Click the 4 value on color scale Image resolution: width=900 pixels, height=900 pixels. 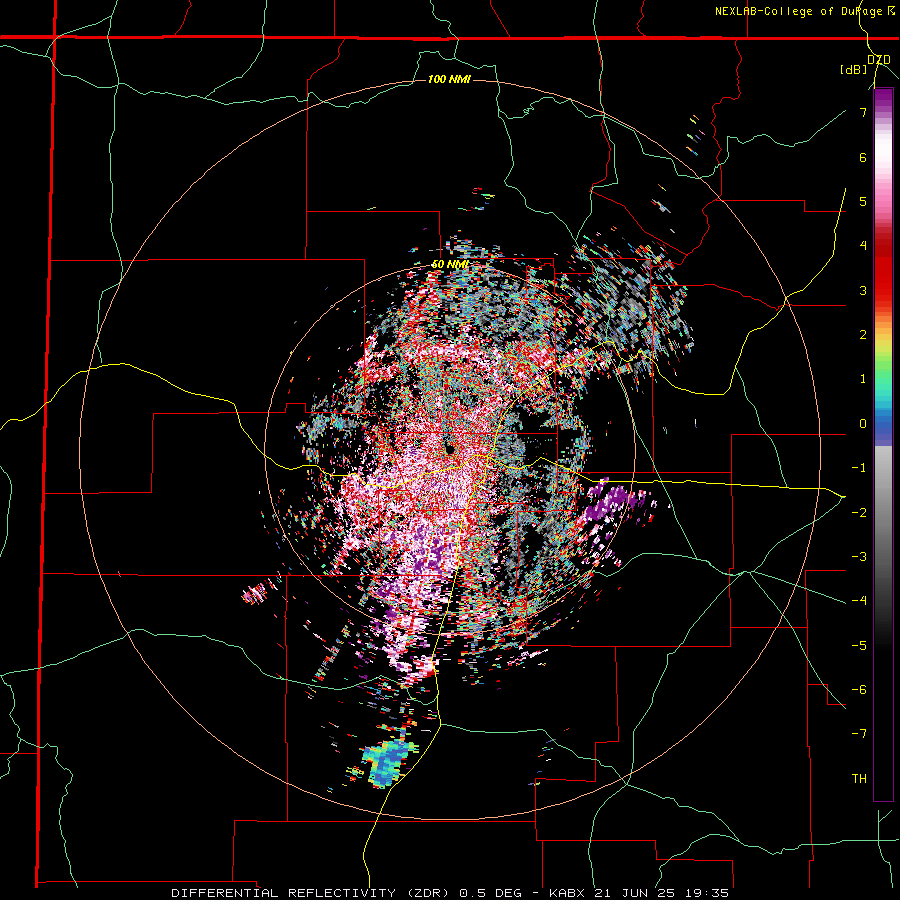click(x=863, y=246)
